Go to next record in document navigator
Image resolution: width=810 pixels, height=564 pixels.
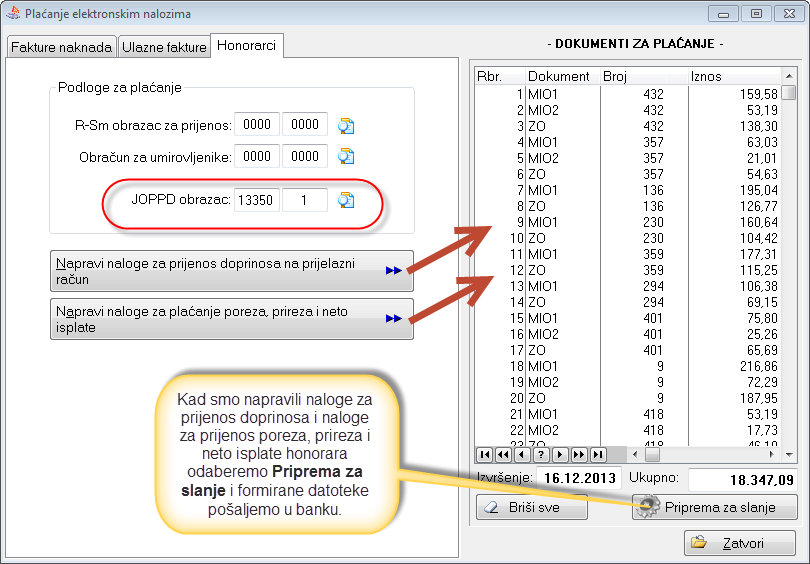click(x=560, y=454)
